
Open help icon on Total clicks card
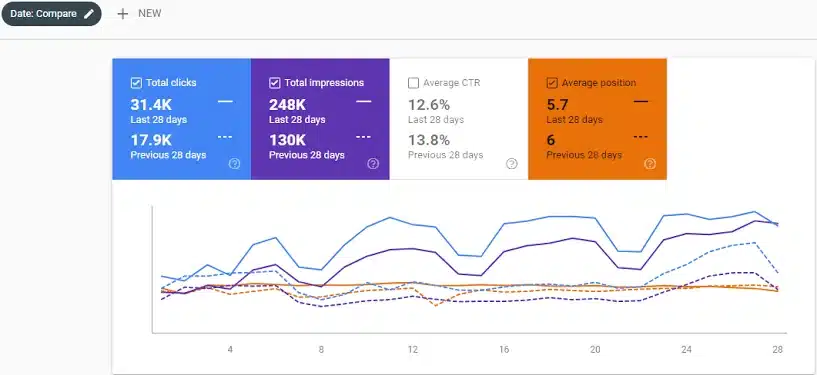point(234,164)
